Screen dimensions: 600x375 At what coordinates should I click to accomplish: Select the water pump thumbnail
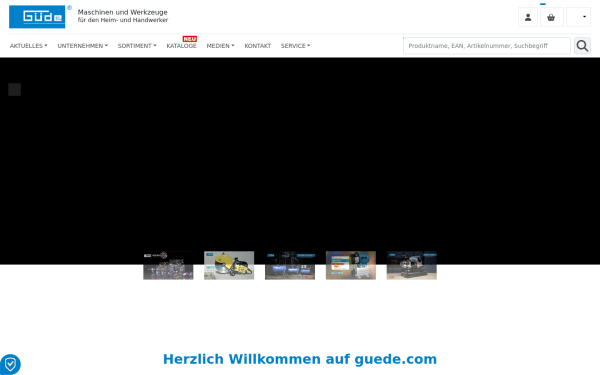pos(351,265)
